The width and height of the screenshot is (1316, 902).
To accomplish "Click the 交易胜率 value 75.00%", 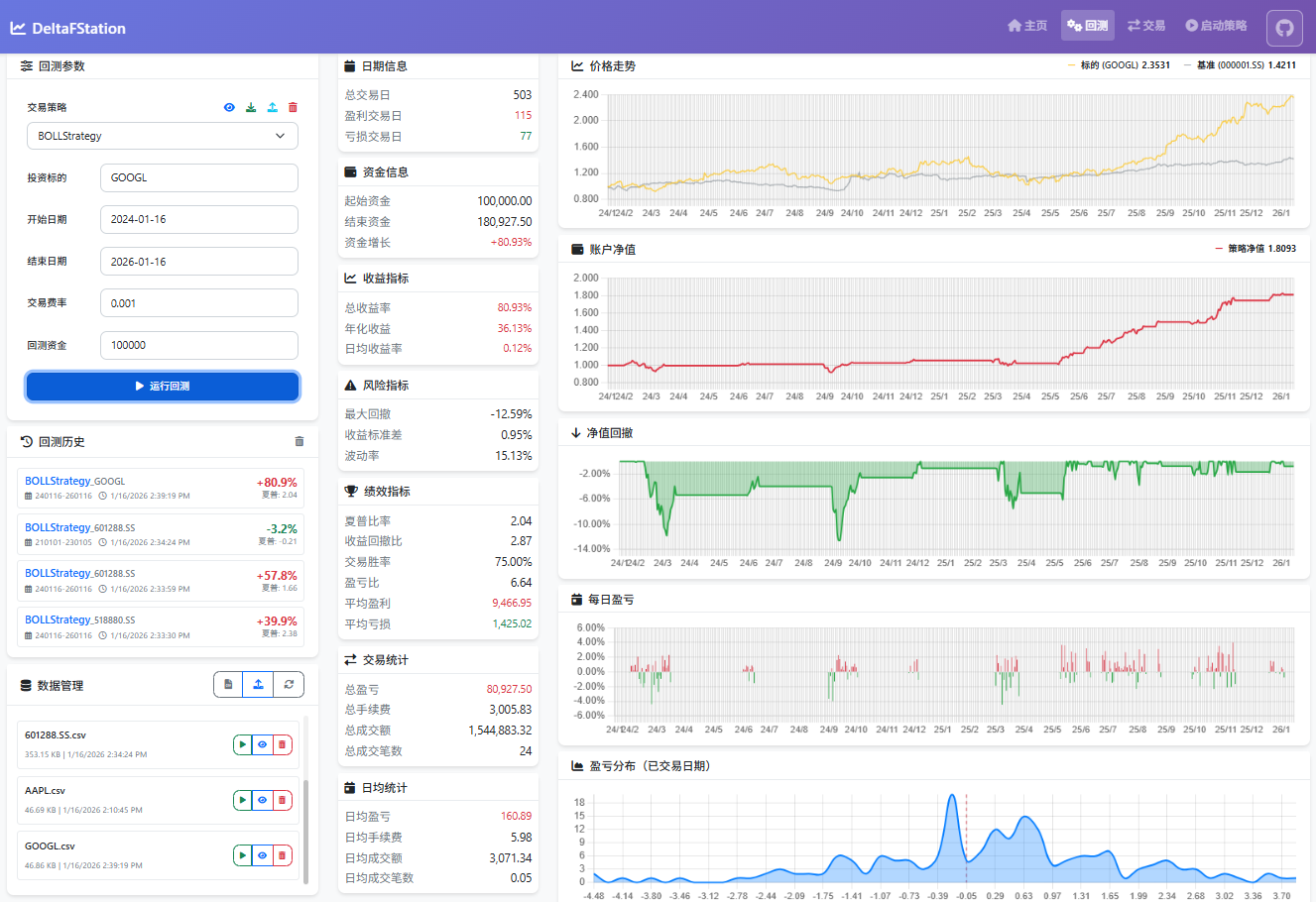I will pyautogui.click(x=514, y=562).
